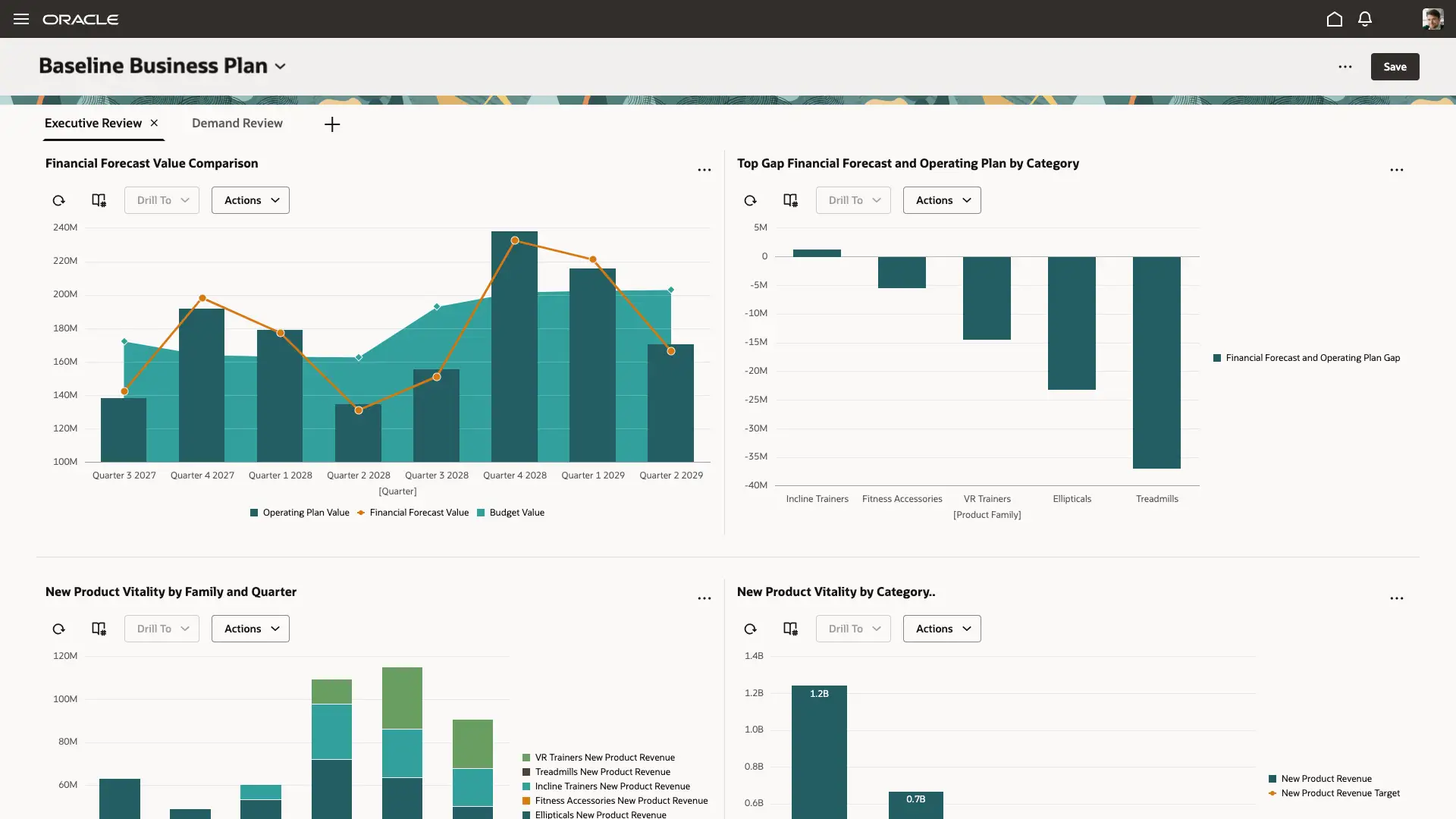
Task: Toggle Operating Plan Value legend series
Action: pyautogui.click(x=305, y=513)
